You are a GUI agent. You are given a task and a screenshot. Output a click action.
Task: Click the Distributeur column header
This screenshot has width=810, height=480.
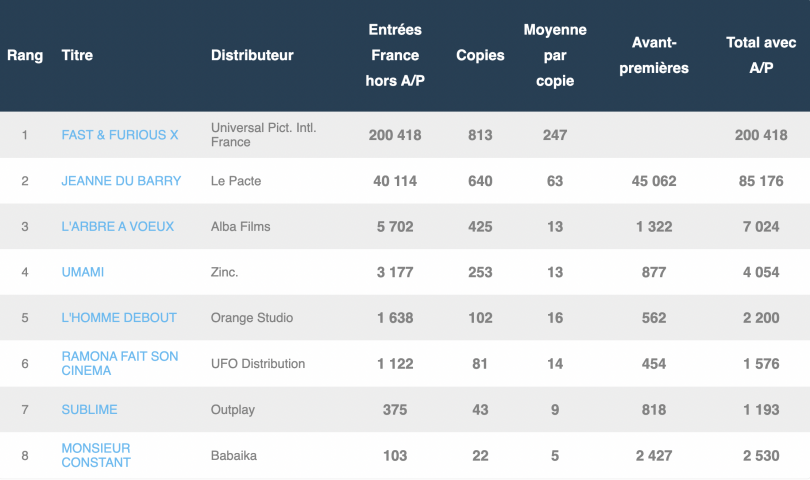tap(252, 55)
